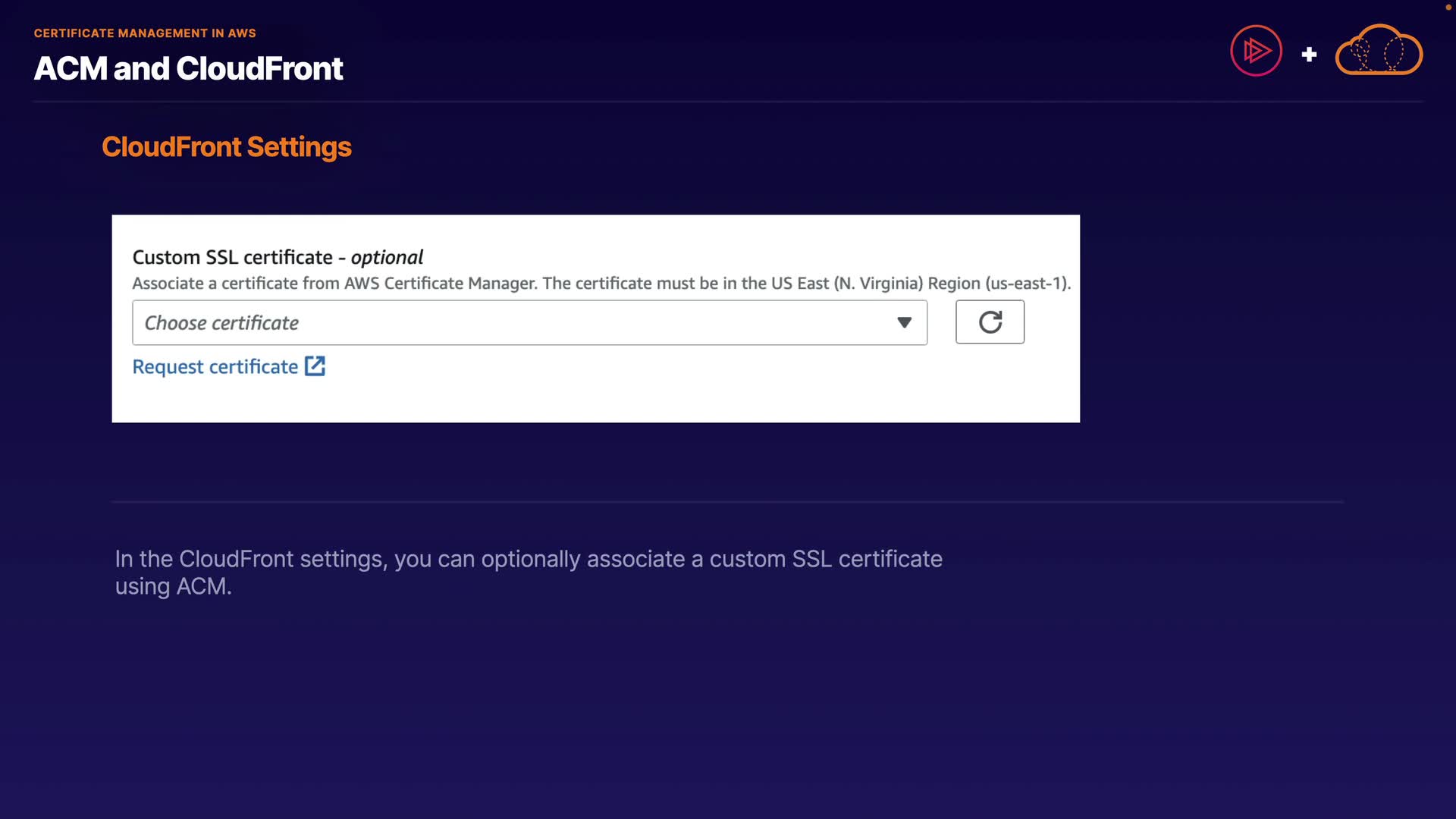Image resolution: width=1456 pixels, height=819 pixels.
Task: Click the us-east-1 region text in description
Action: [1027, 284]
